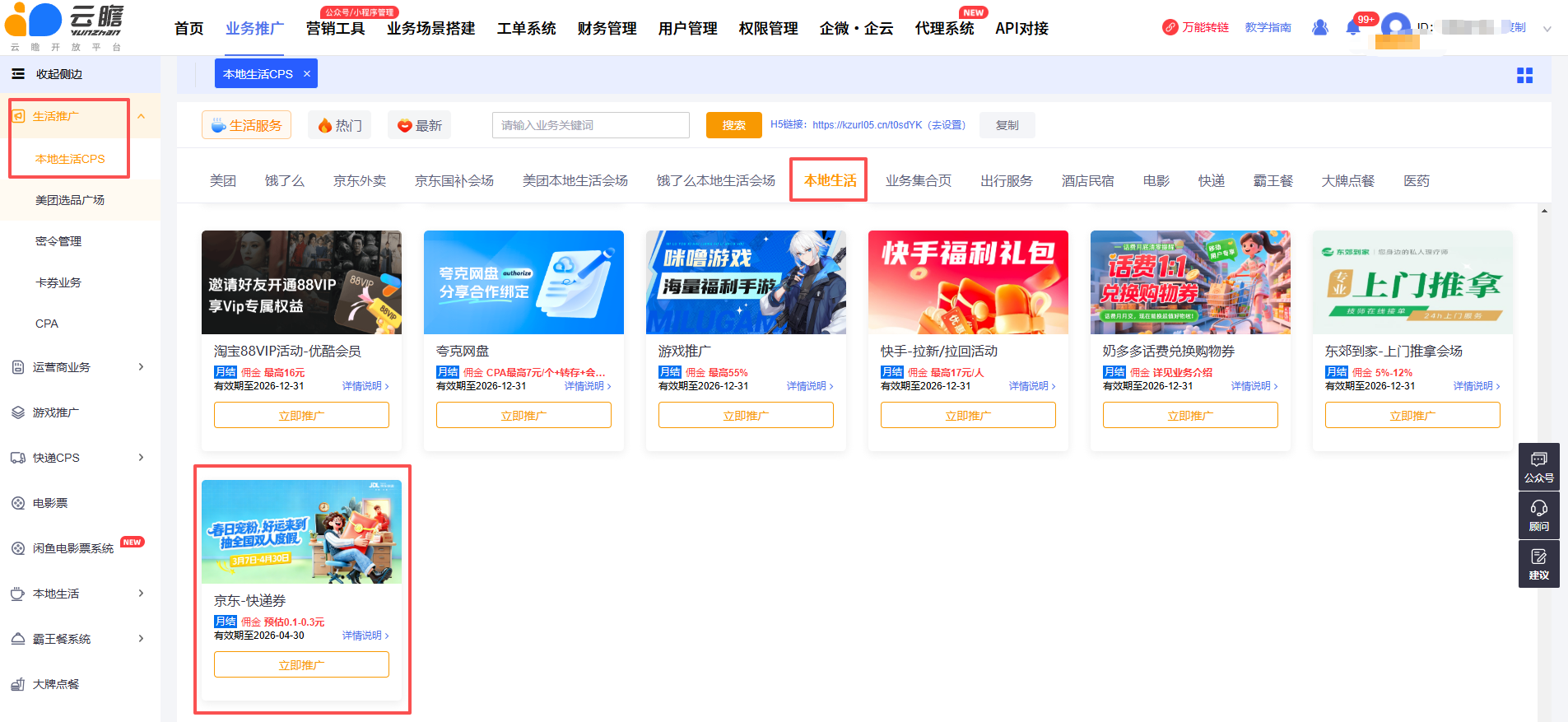Screen dimensions: 1568x722
Task: Switch to the 美团 category tab
Action: [x=223, y=180]
